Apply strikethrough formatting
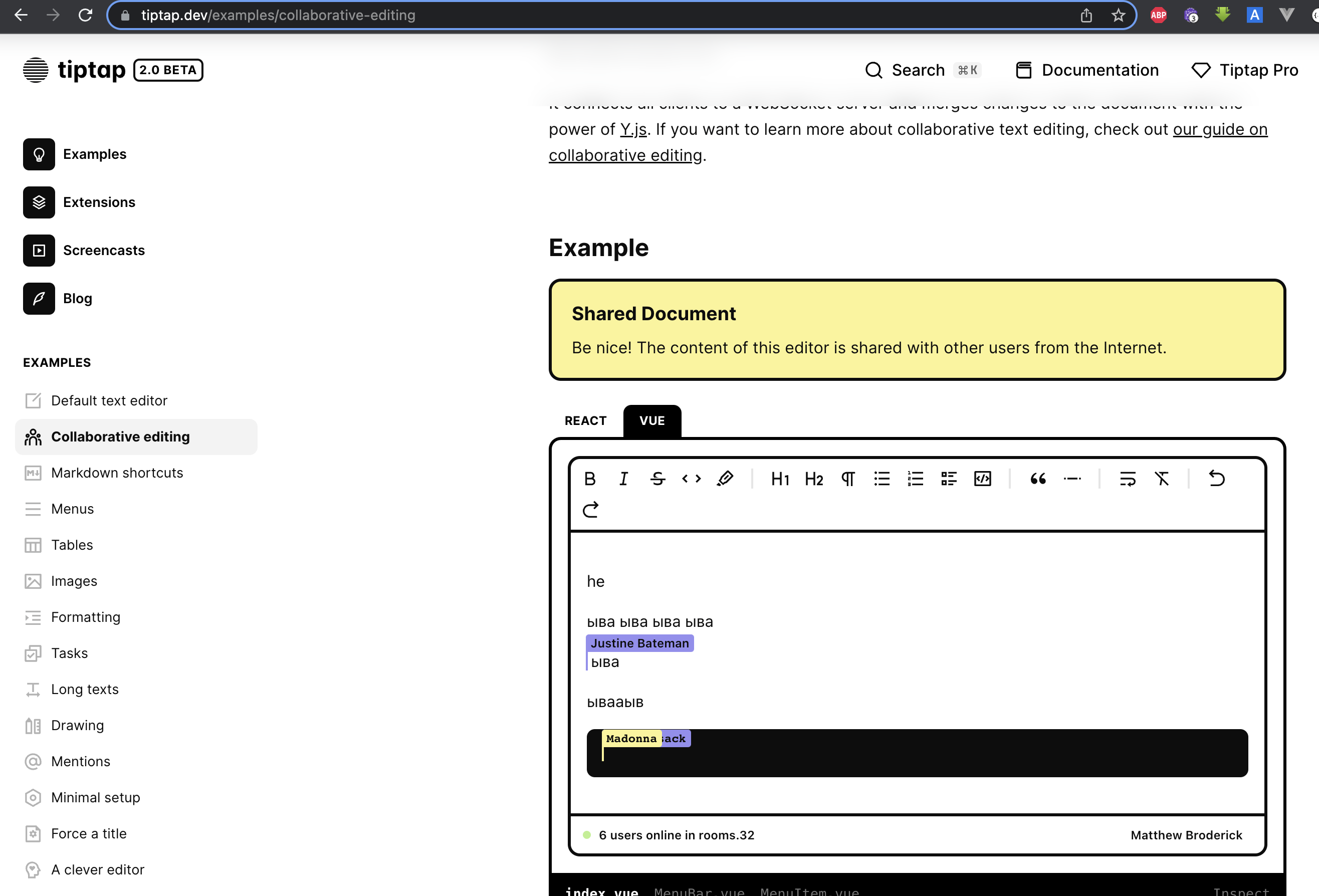 click(x=657, y=479)
